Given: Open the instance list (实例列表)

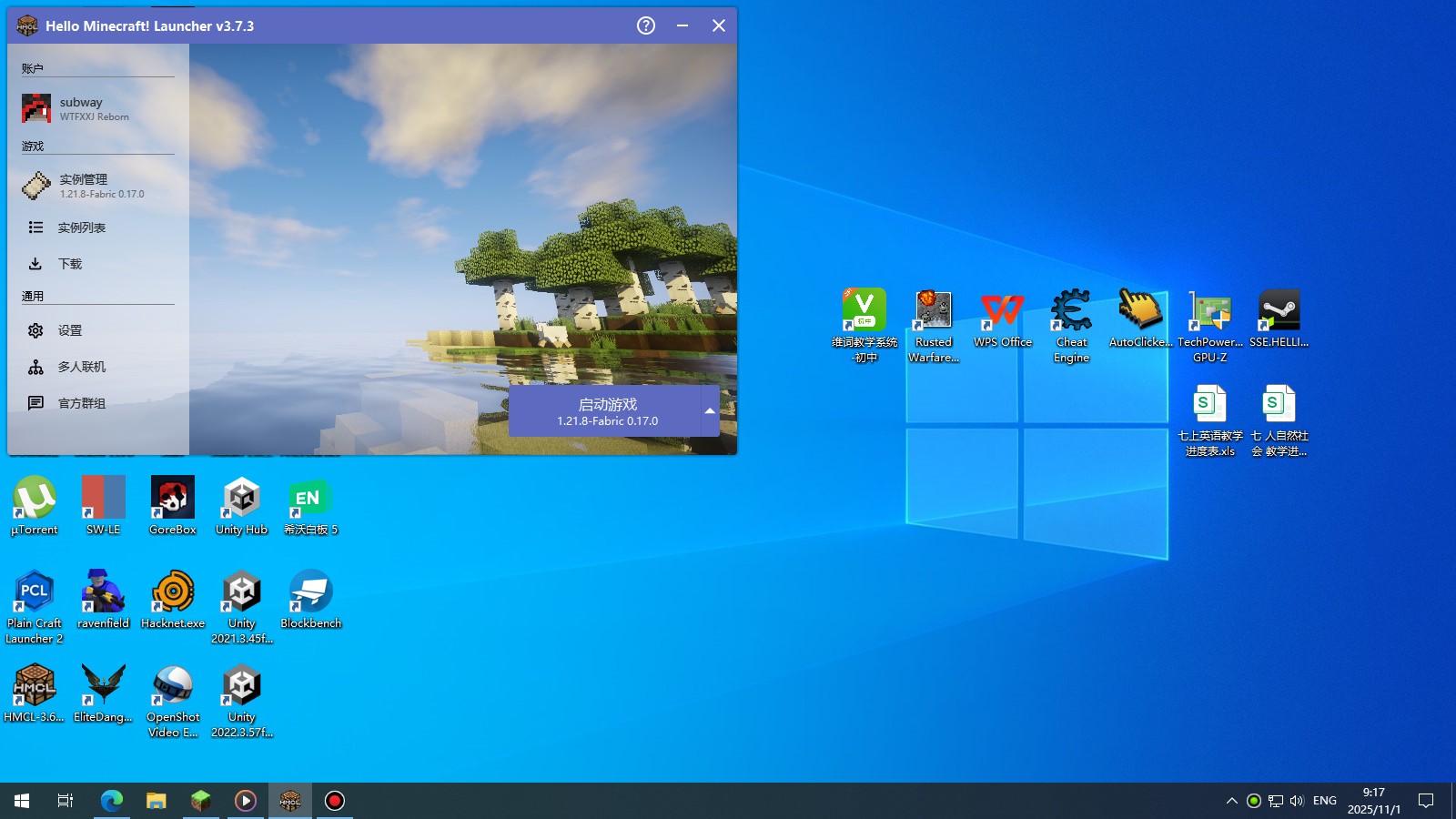Looking at the screenshot, I should click(82, 227).
